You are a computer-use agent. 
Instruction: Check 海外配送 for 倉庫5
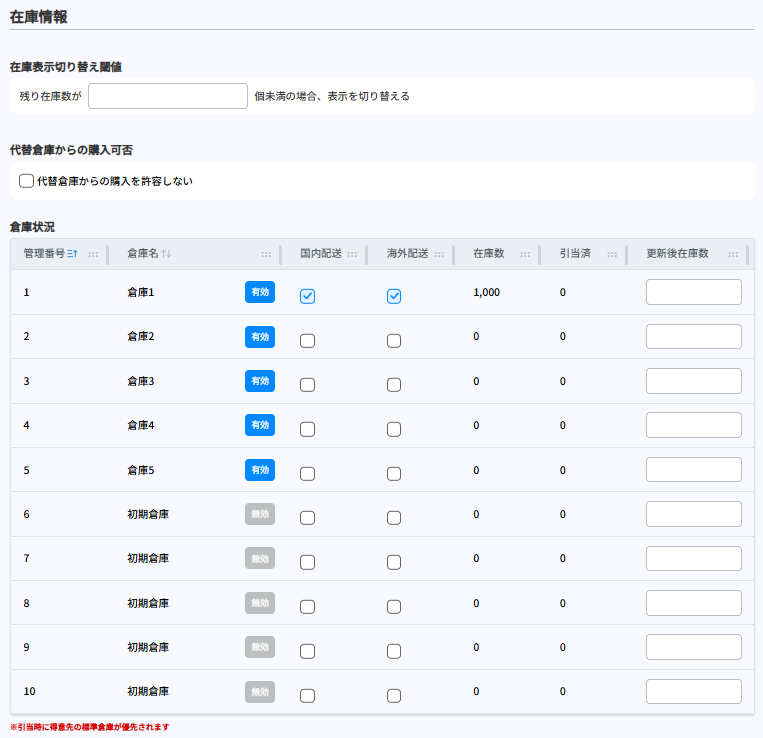[x=394, y=473]
